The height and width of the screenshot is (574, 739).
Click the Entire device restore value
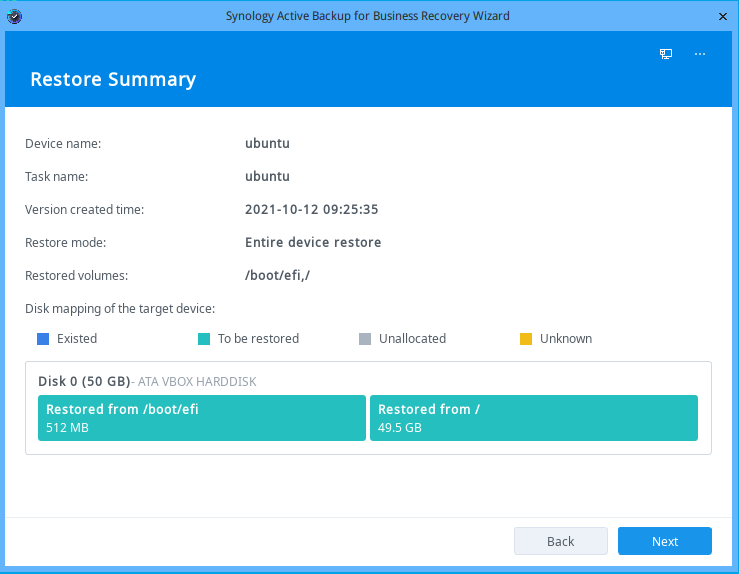point(312,242)
